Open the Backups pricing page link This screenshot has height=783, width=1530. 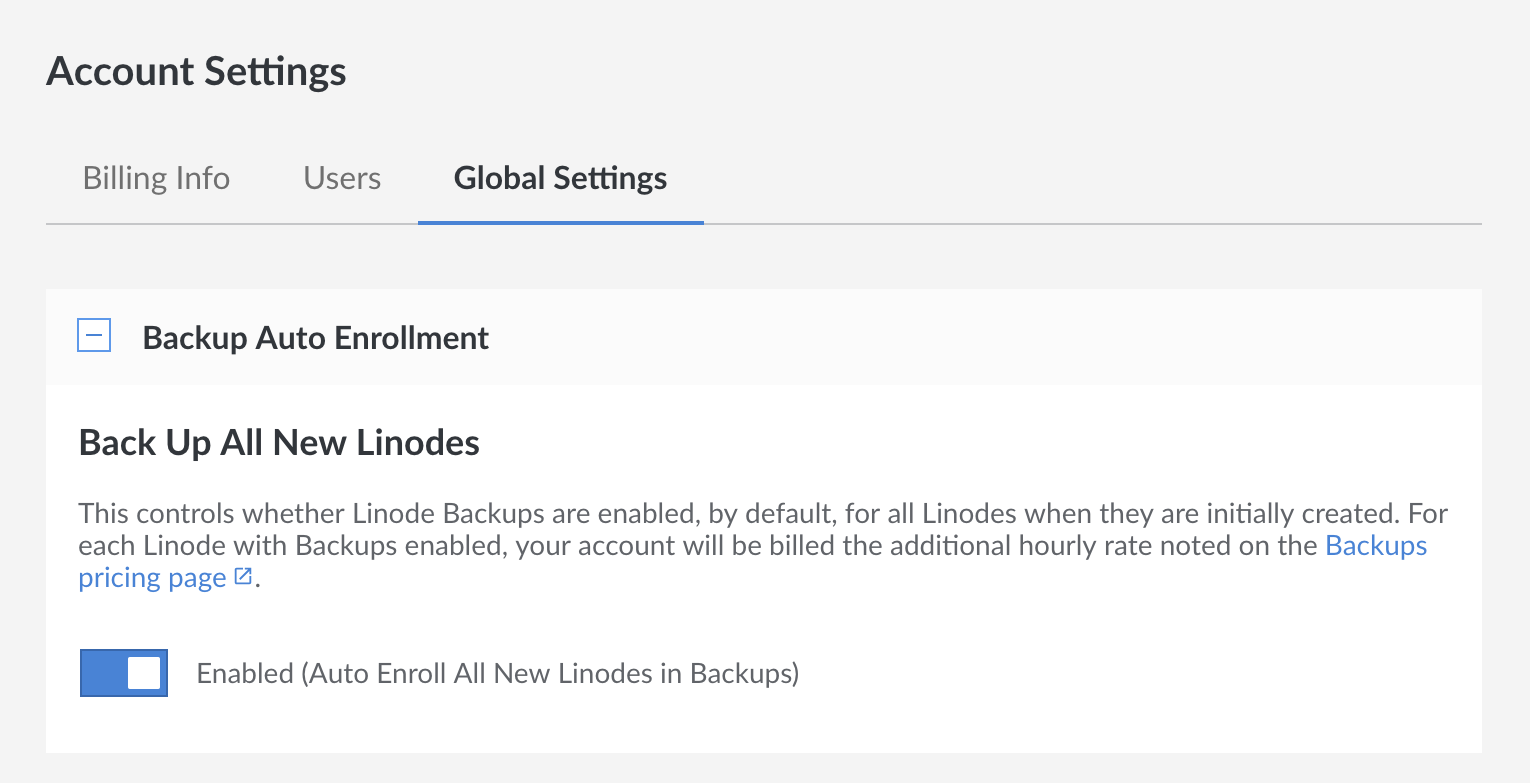[1375, 546]
